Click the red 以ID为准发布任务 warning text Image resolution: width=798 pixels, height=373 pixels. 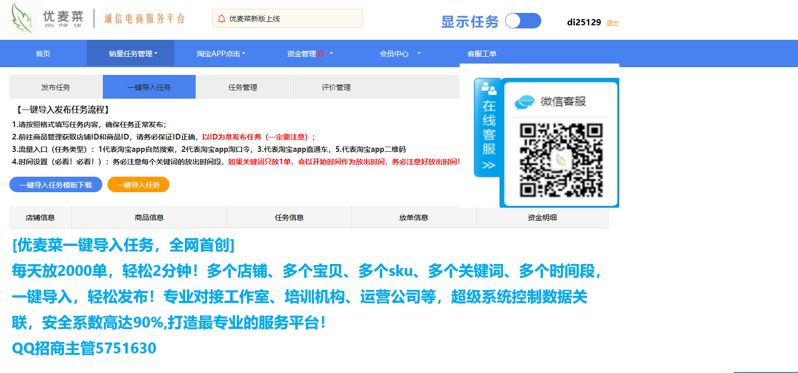pyautogui.click(x=259, y=137)
